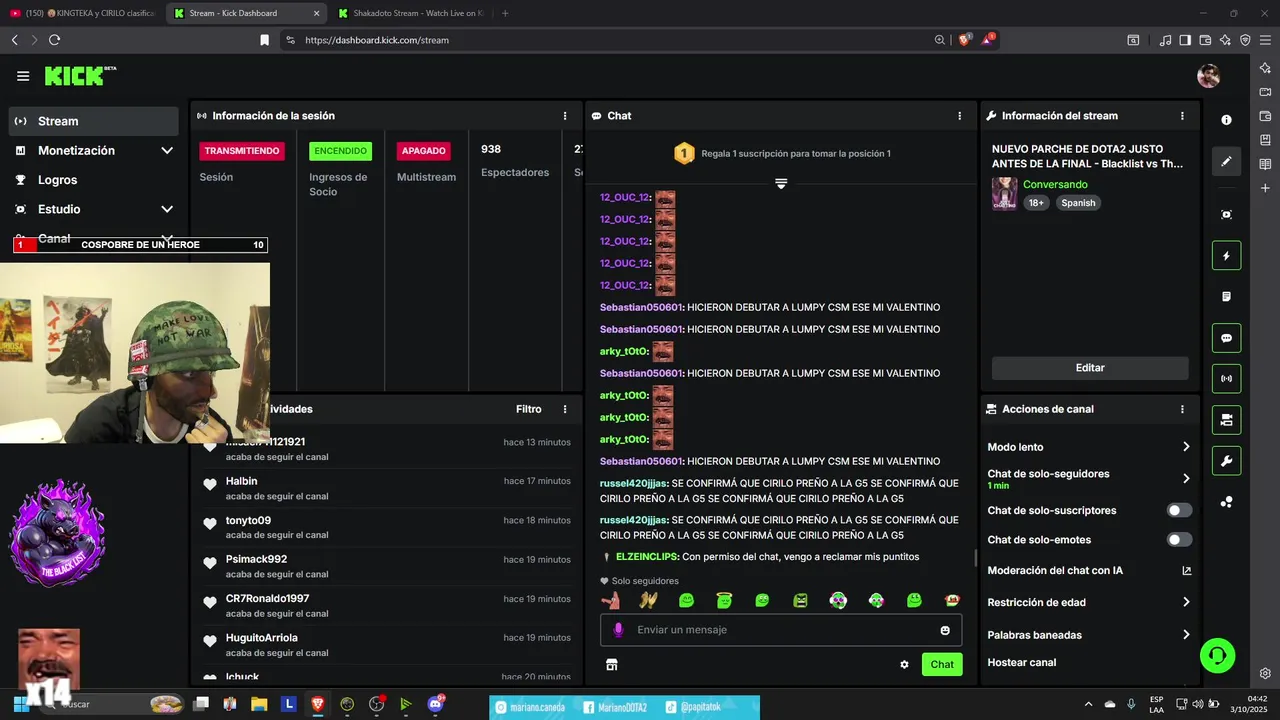Collapse the gift leaderboard arrow in chat
The height and width of the screenshot is (720, 1280).
tap(781, 184)
